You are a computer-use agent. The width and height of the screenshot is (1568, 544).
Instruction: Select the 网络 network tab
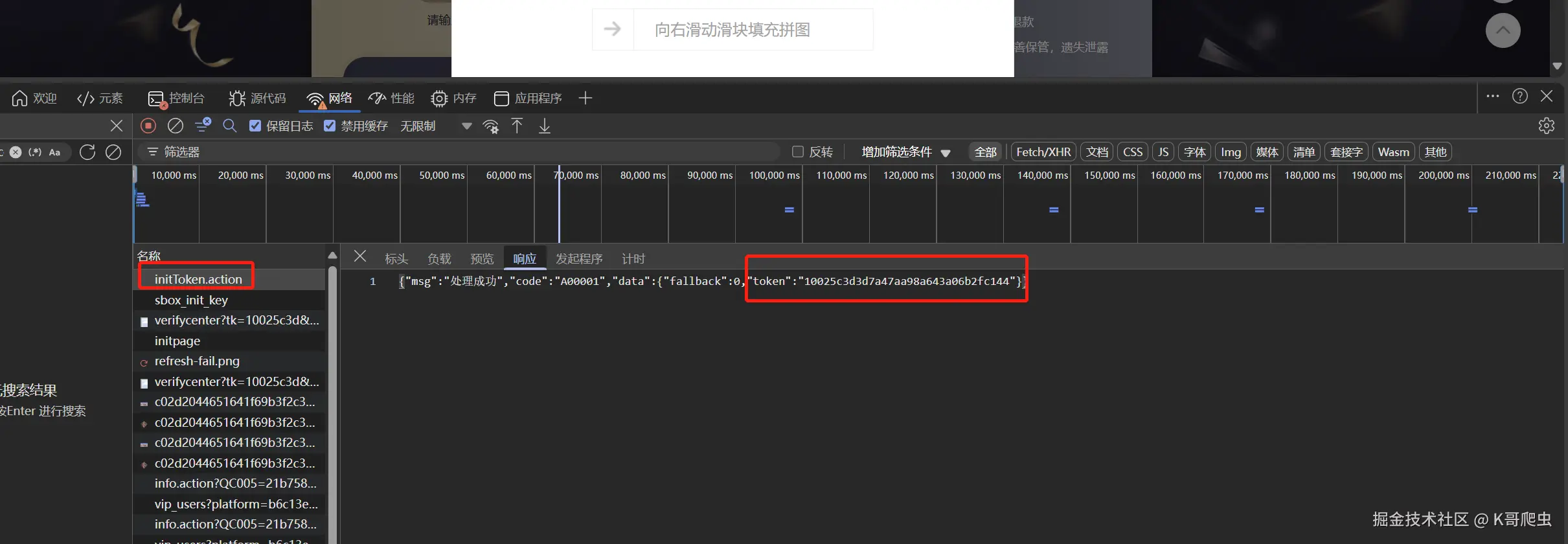[330, 98]
